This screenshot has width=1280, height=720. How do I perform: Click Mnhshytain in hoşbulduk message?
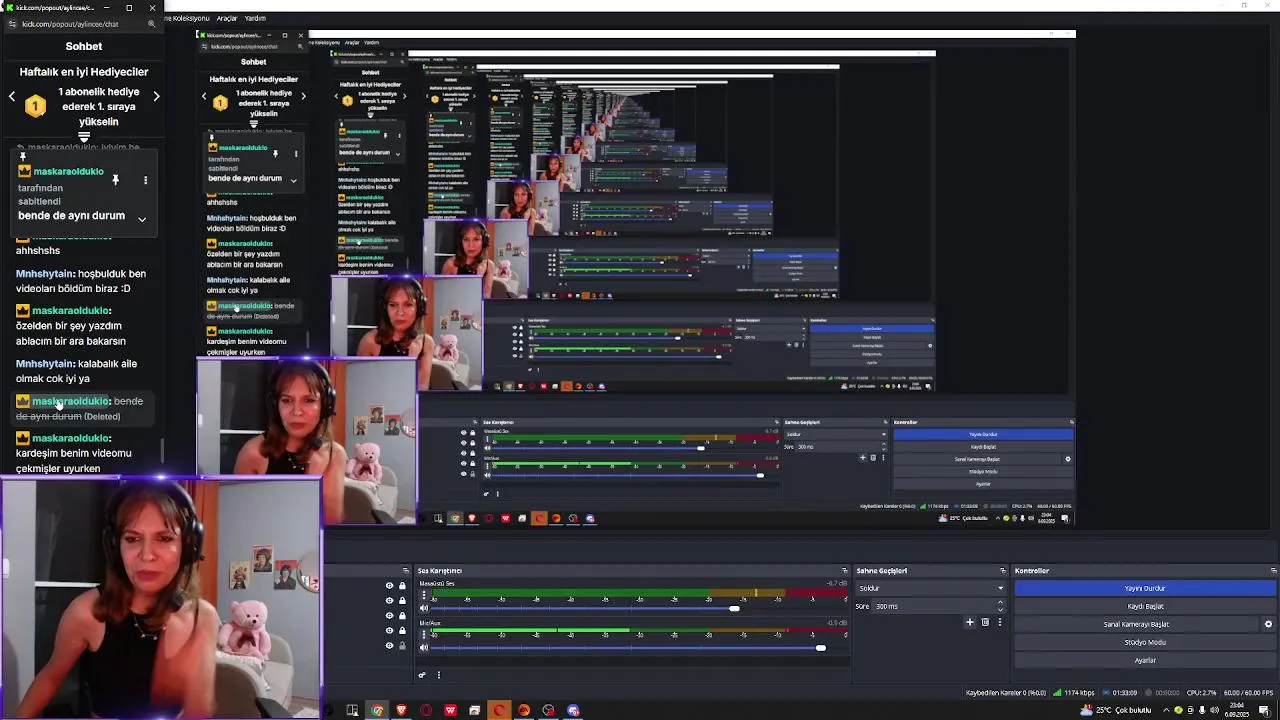point(44,274)
